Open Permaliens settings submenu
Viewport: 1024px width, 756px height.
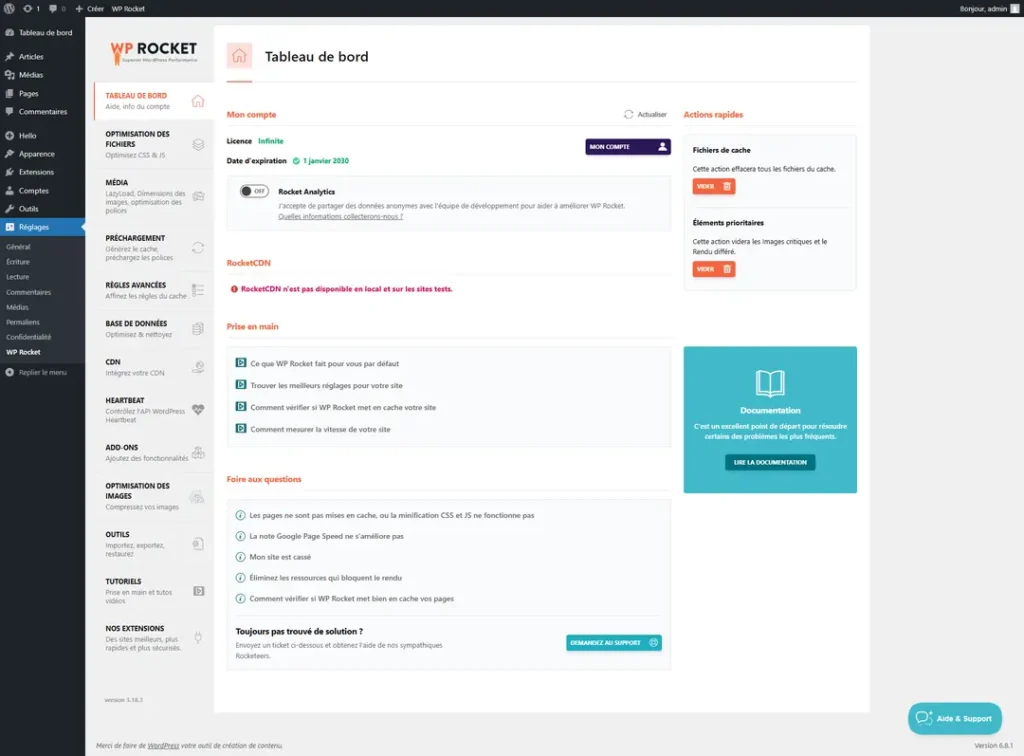(23, 322)
